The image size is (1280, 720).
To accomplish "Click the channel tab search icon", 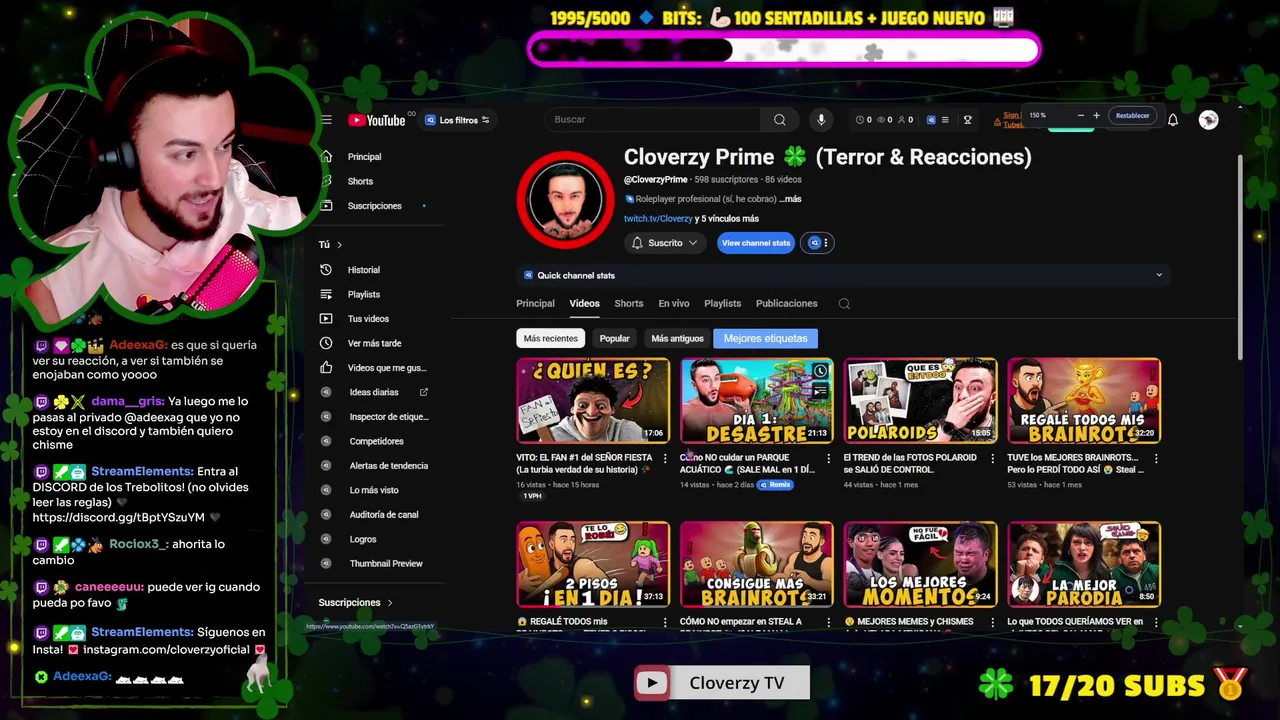I will pos(844,304).
